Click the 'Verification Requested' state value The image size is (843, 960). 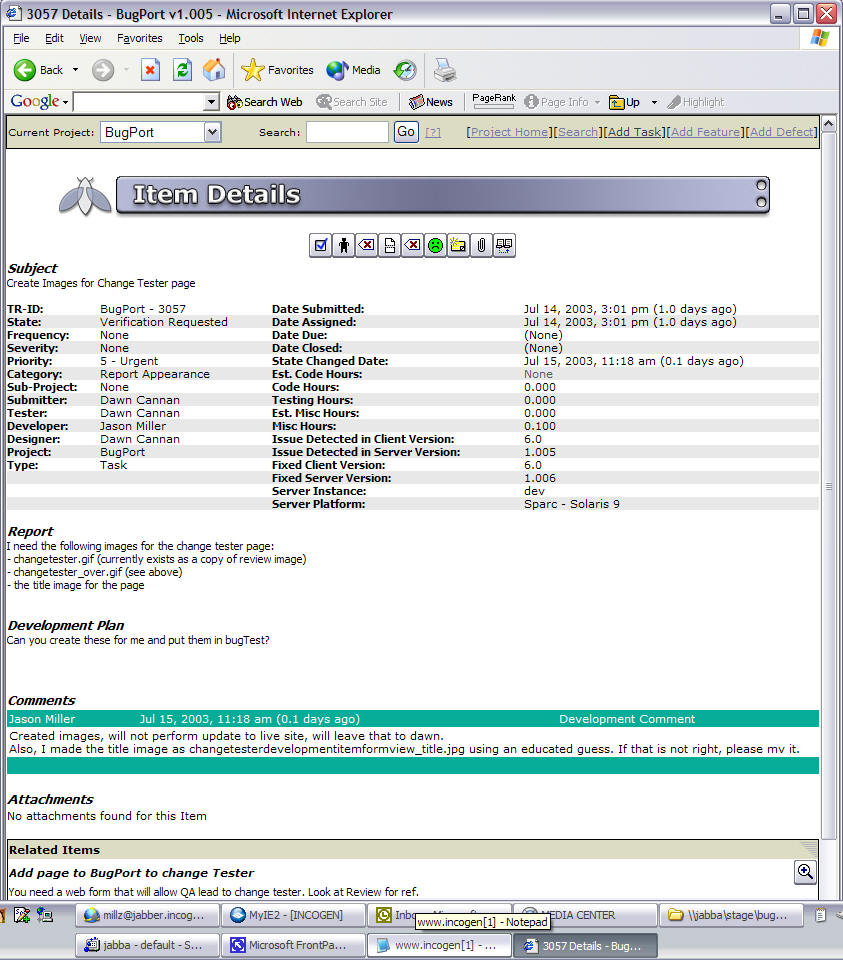point(163,322)
